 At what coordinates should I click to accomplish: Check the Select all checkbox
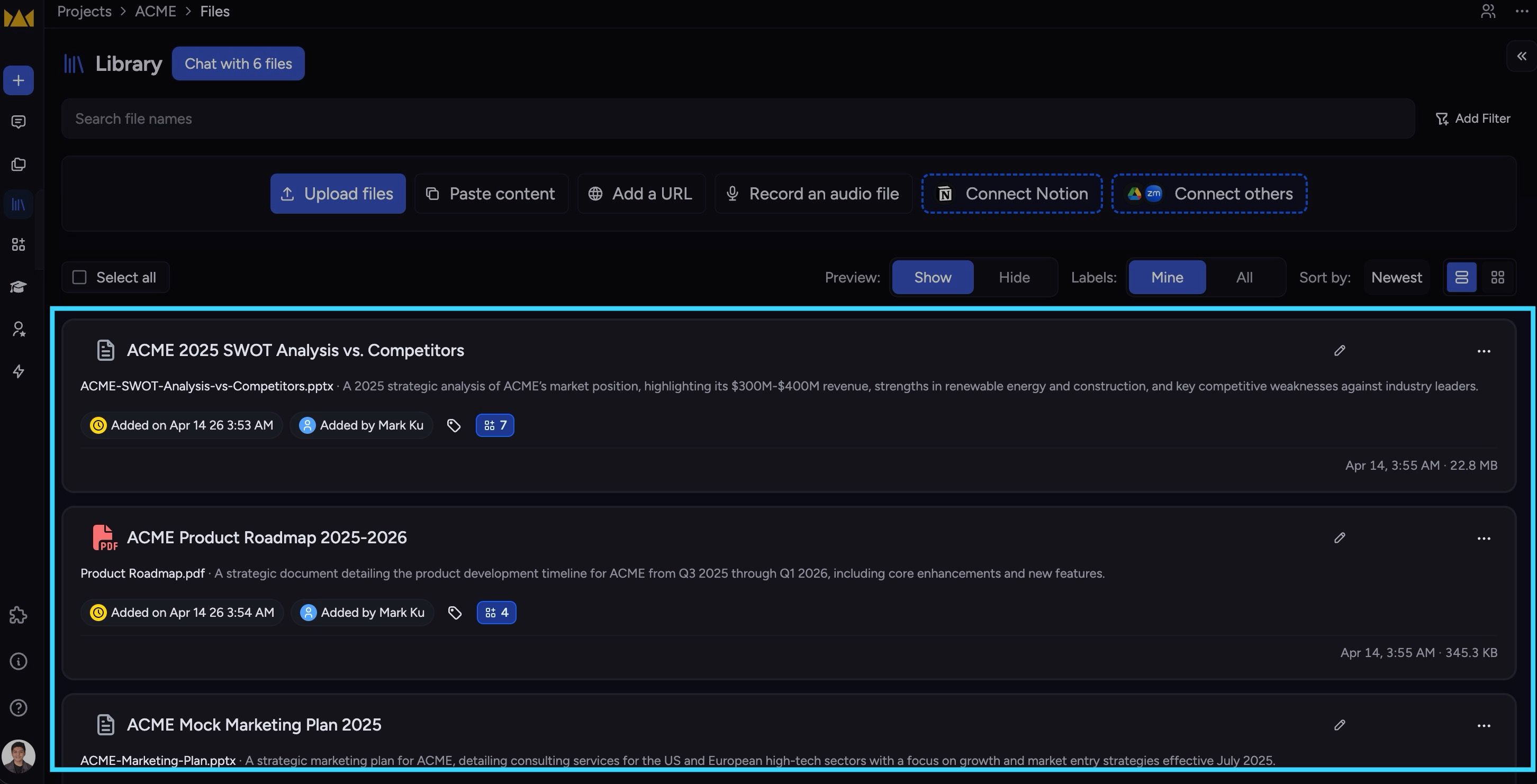pyautogui.click(x=79, y=277)
